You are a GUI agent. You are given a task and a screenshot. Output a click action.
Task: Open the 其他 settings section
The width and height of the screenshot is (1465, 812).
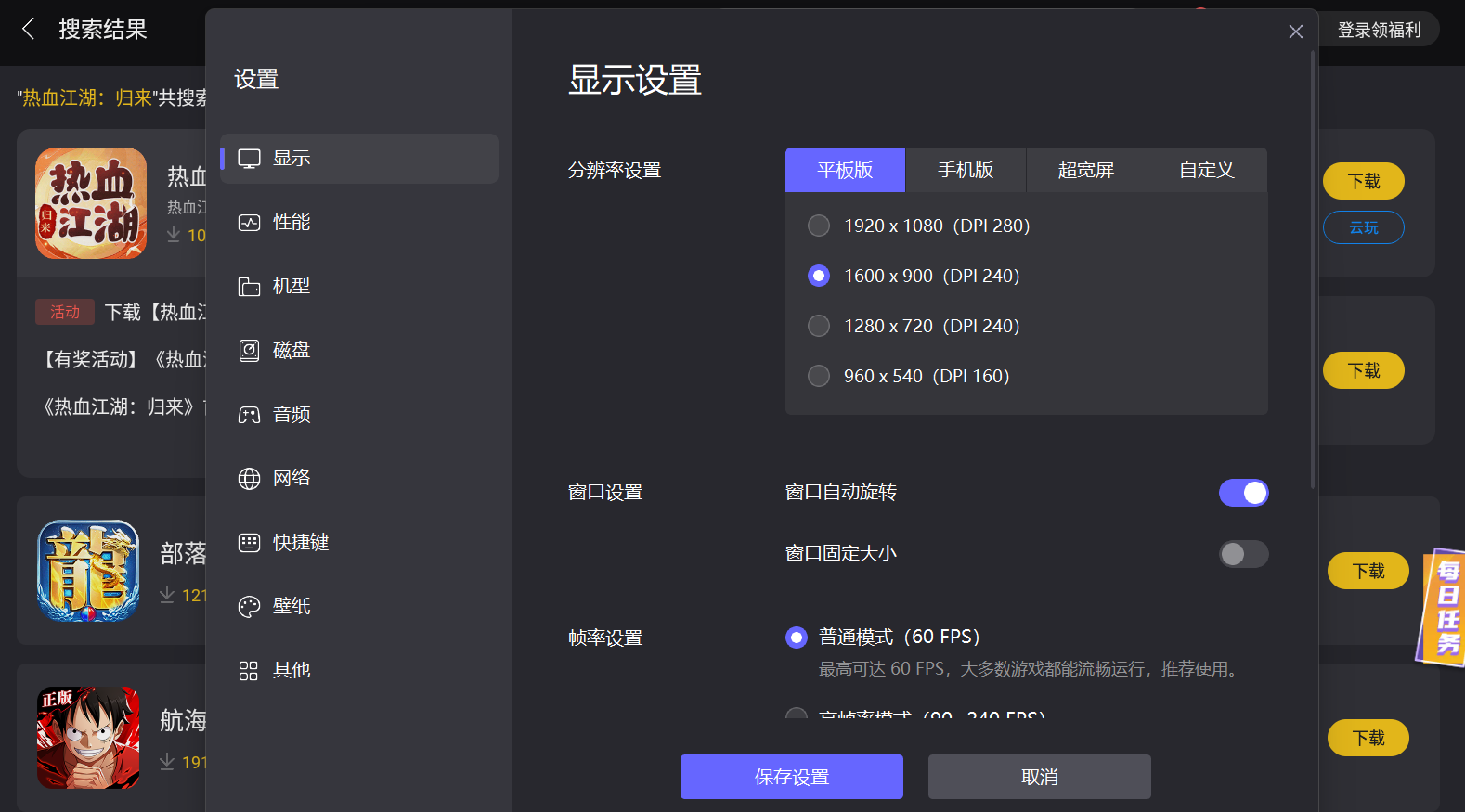coord(359,671)
